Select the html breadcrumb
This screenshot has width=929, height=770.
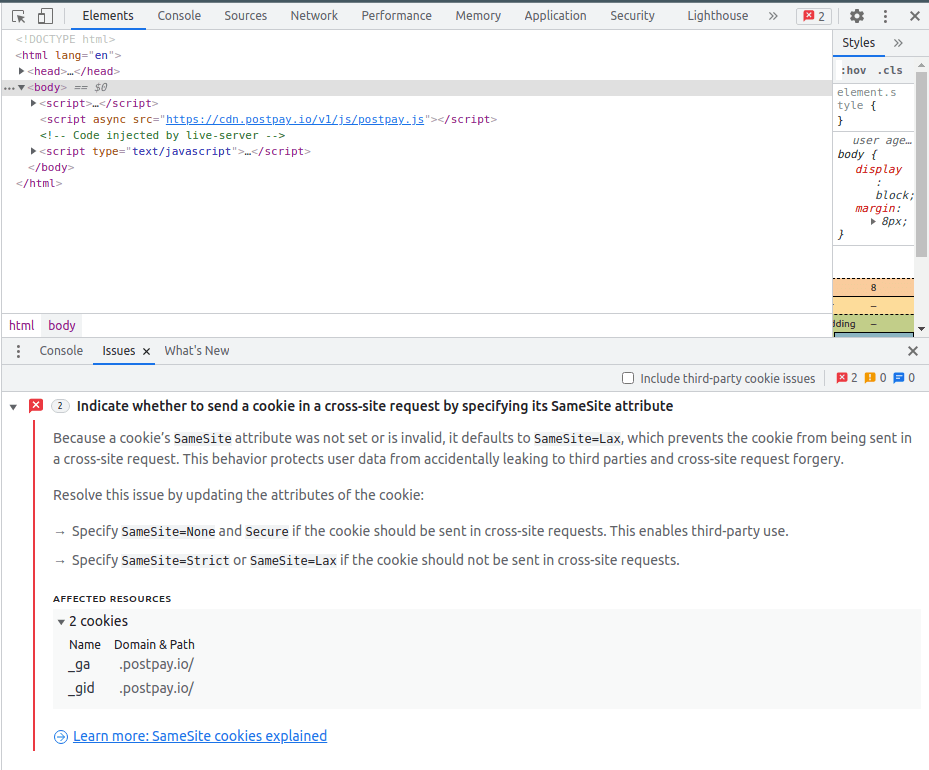click(x=21, y=326)
